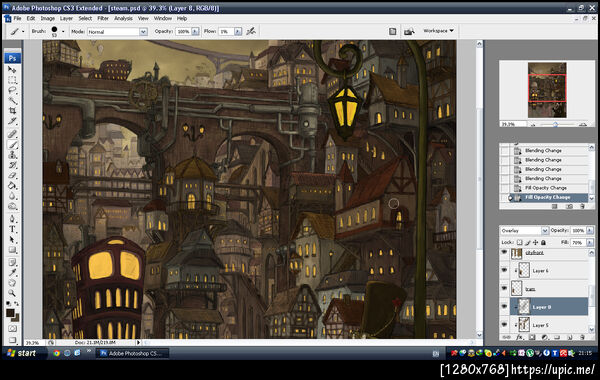The image size is (600, 380).
Task: Open the Workspace dropdown
Action: click(438, 31)
